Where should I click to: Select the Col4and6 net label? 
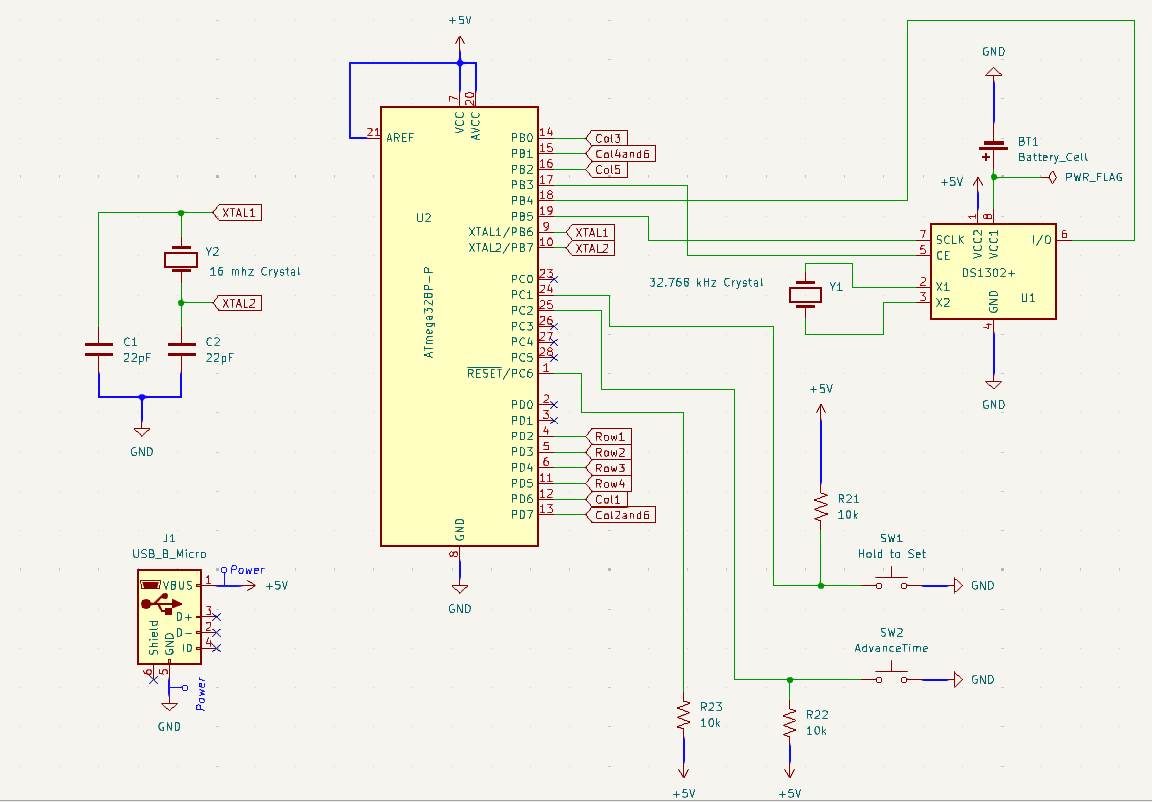622,154
